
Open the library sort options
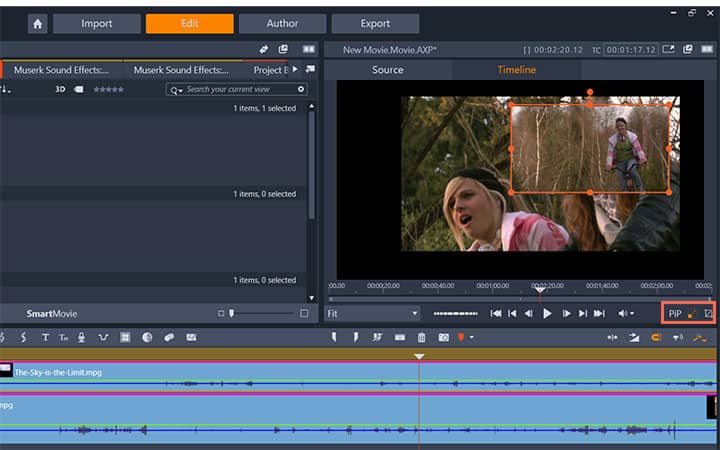[x=6, y=90]
